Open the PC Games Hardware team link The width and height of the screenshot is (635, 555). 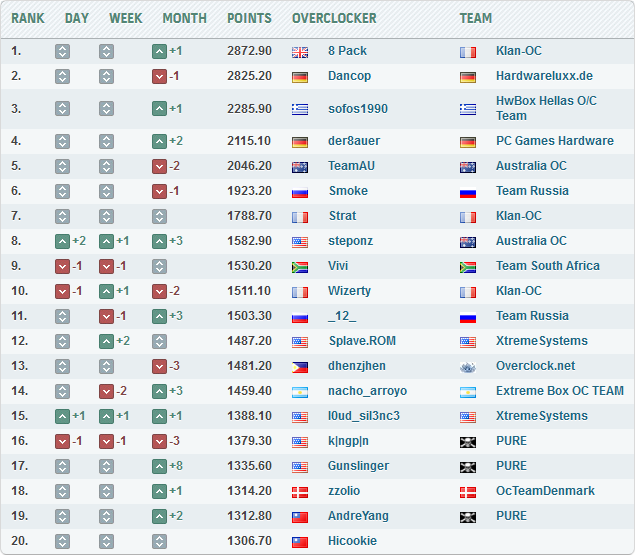(x=555, y=141)
